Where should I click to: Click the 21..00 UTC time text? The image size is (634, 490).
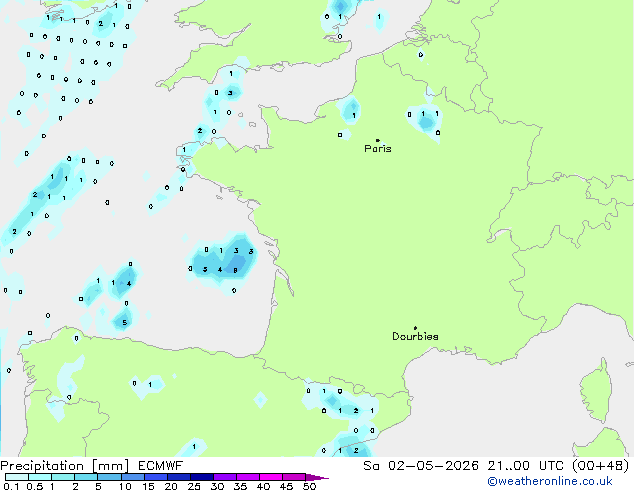point(525,466)
